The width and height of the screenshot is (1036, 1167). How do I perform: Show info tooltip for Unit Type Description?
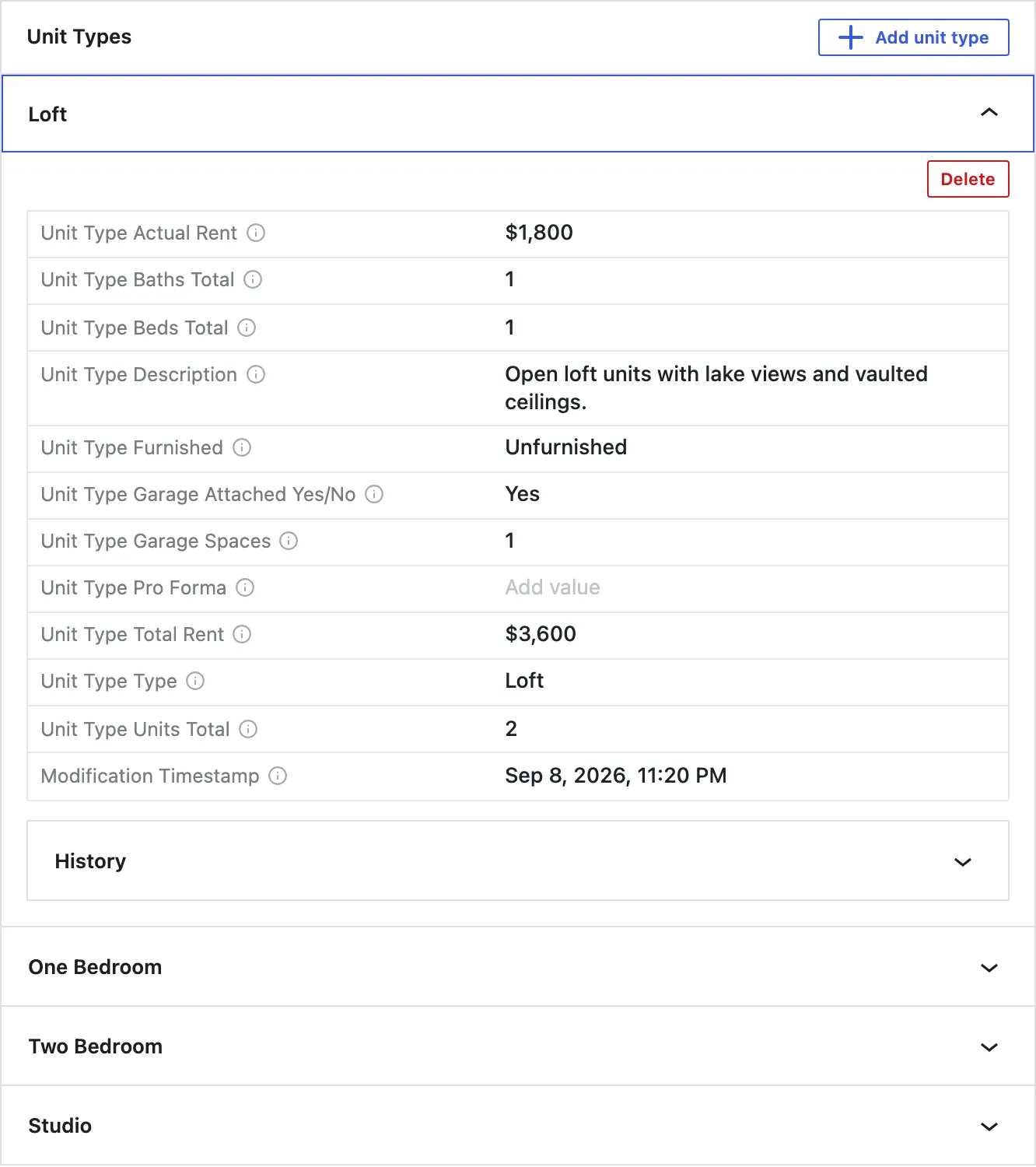(256, 375)
